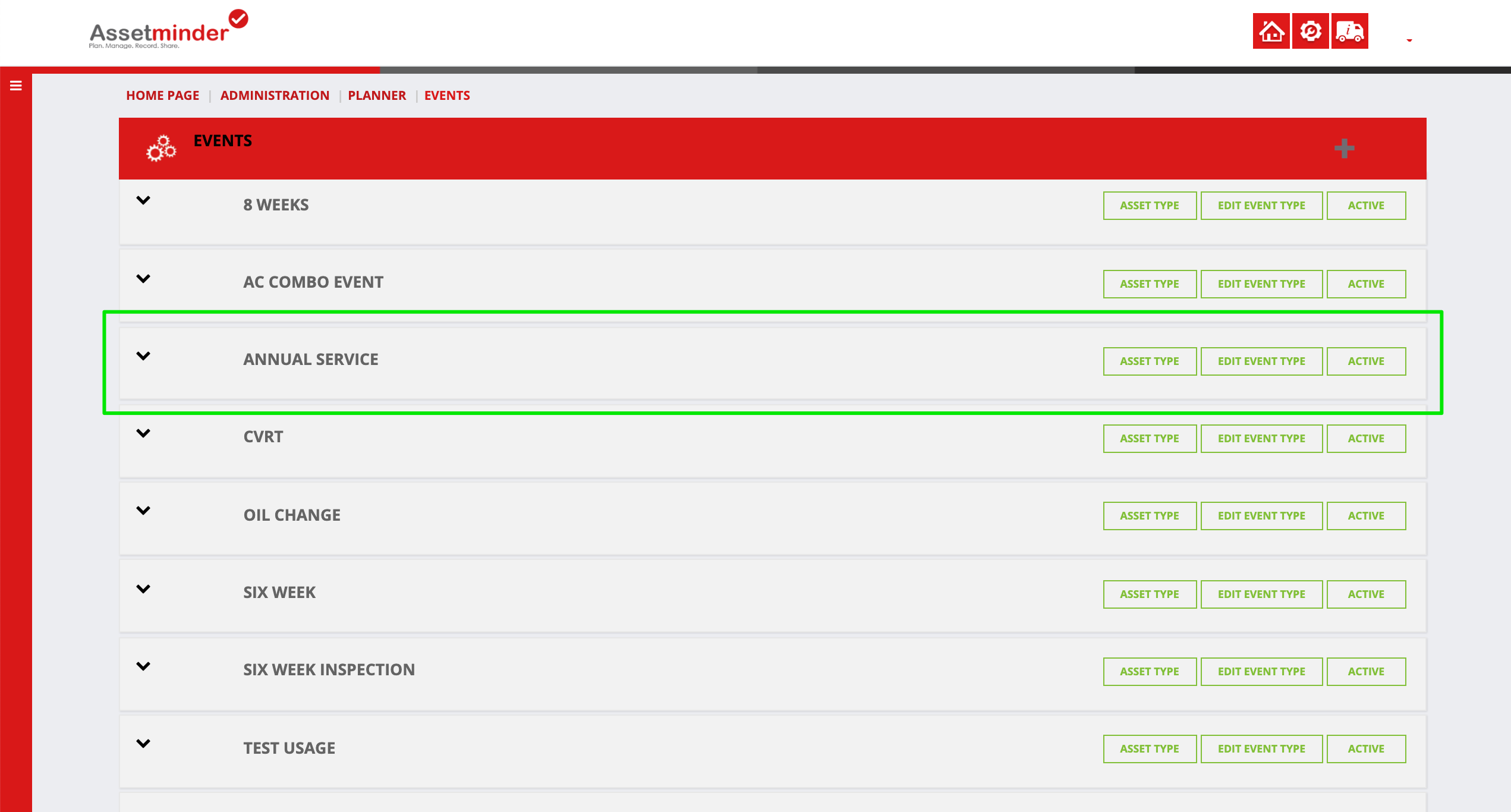1511x812 pixels.
Task: Toggle ACTIVE status for ANNUAL SERVICE
Action: pyautogui.click(x=1366, y=361)
